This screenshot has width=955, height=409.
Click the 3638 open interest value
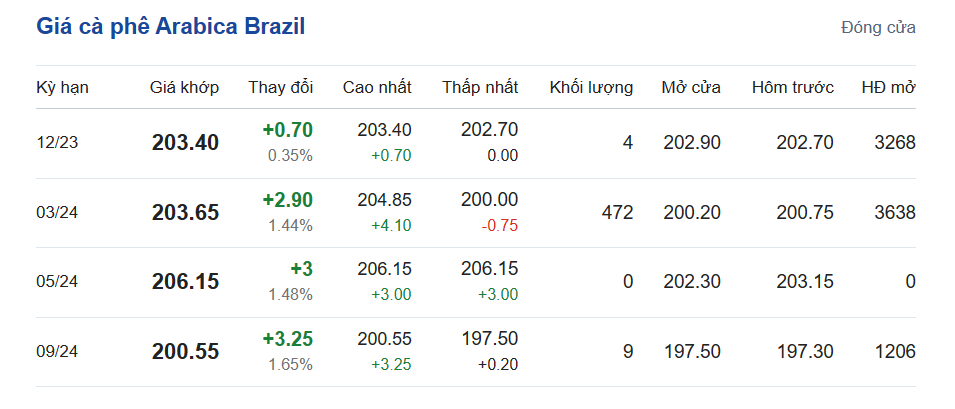893,213
